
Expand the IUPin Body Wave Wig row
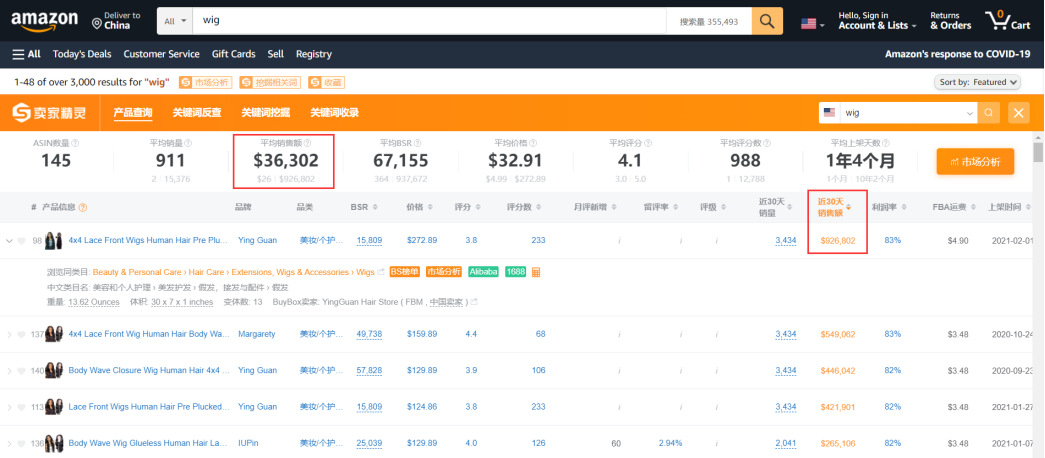pyautogui.click(x=9, y=443)
